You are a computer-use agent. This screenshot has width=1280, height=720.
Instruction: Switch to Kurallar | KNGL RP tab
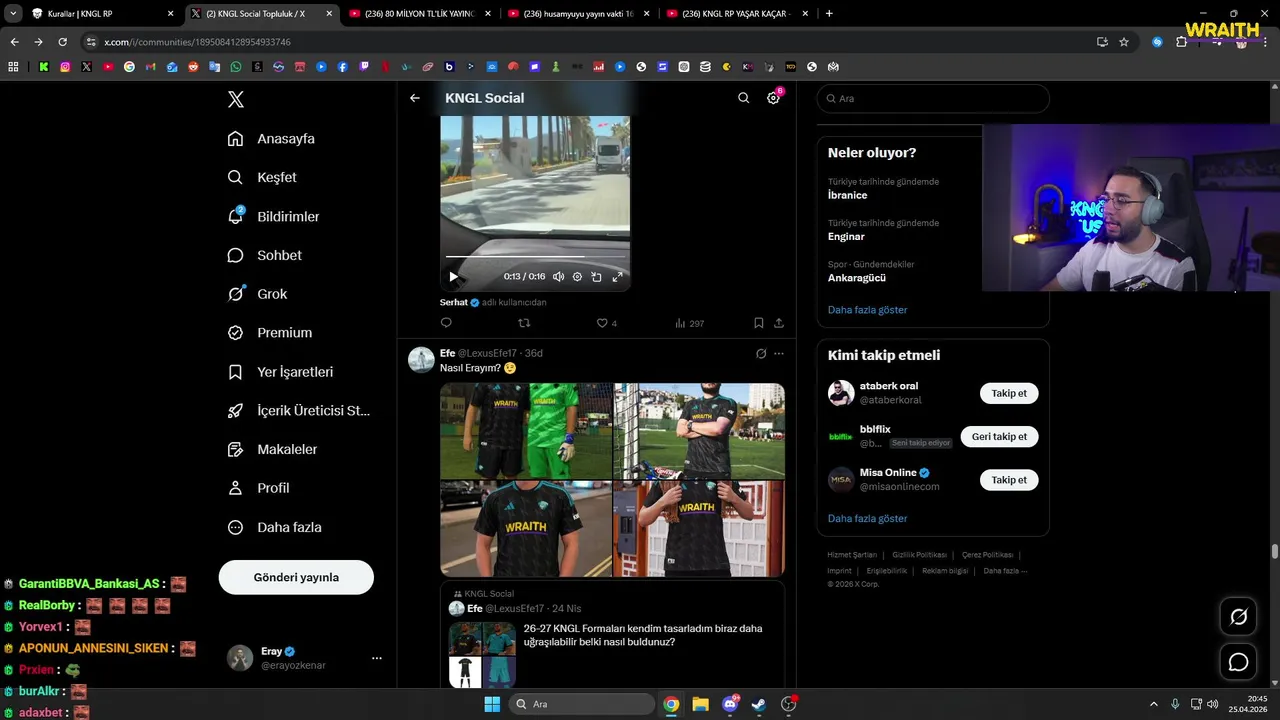(x=103, y=14)
